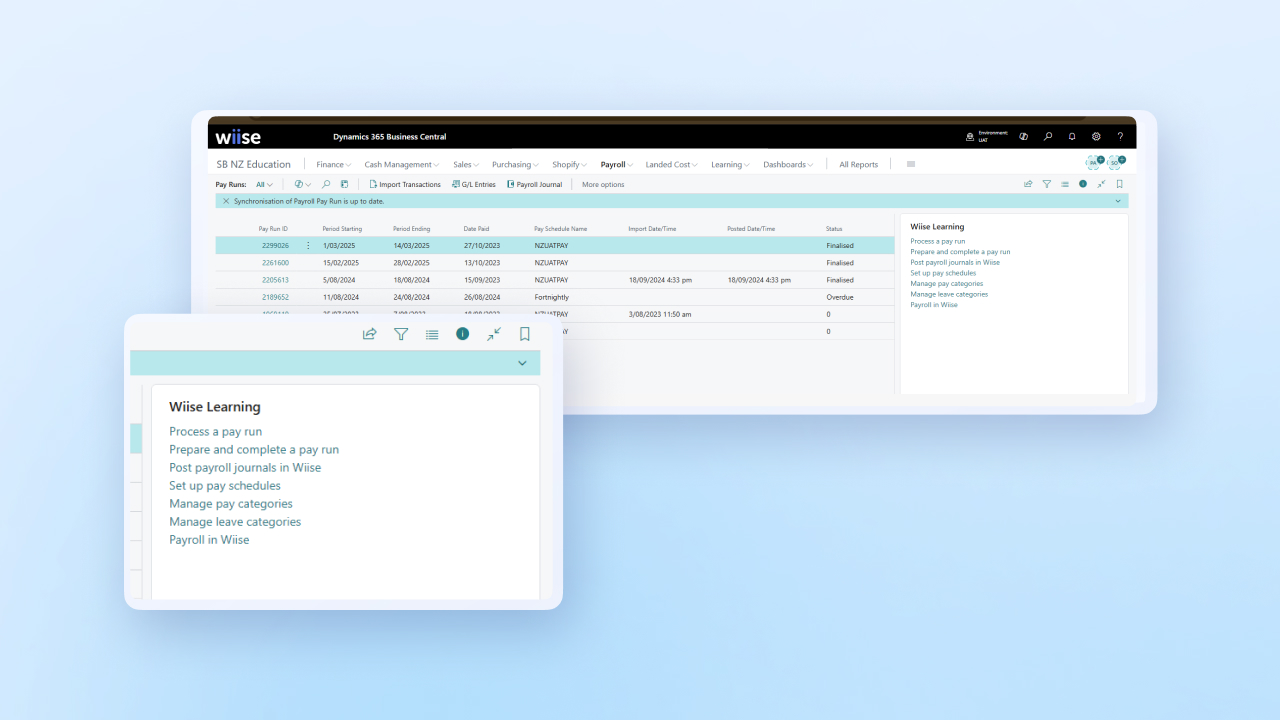Open All Reports in navigation bar
The height and width of the screenshot is (720, 1280).
[x=858, y=164]
